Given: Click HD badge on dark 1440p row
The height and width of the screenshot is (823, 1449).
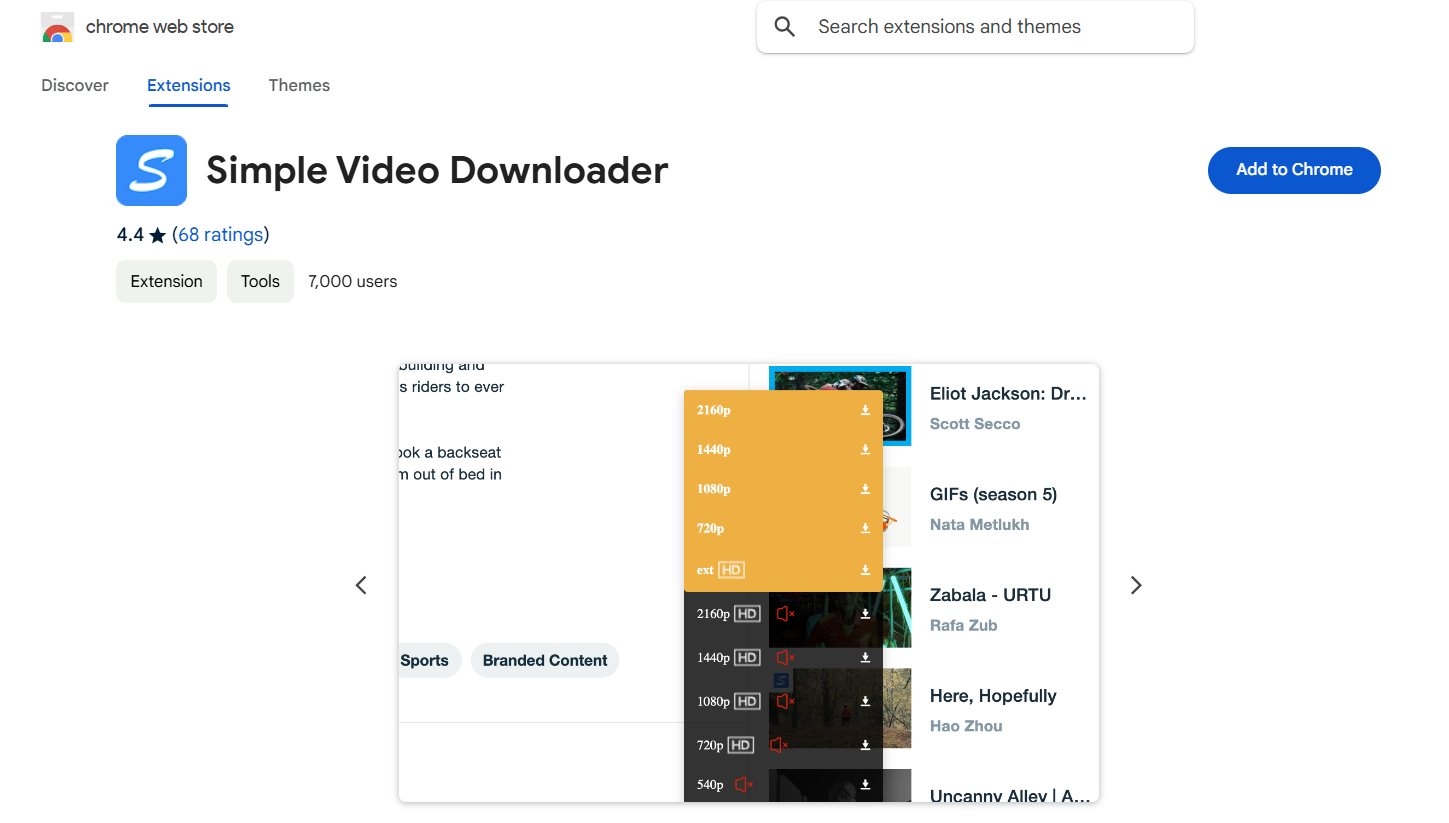Looking at the screenshot, I should click(x=747, y=658).
